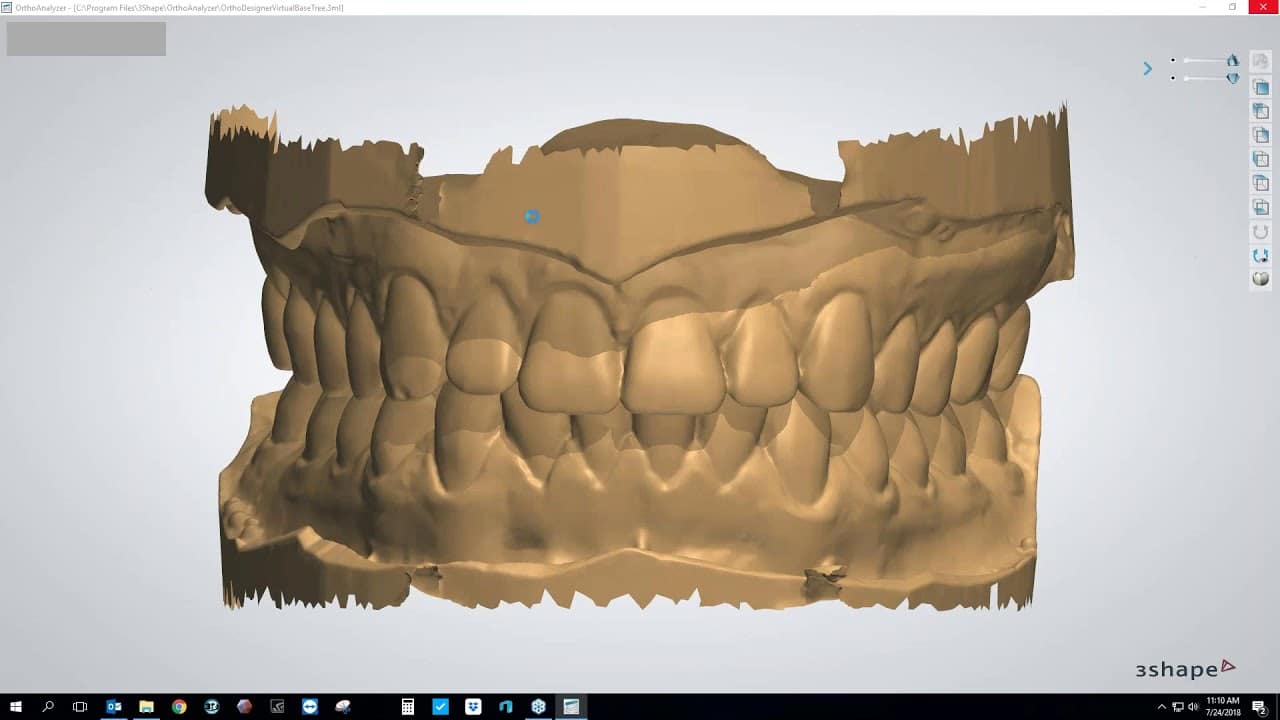Image resolution: width=1280 pixels, height=720 pixels.
Task: Open Windows taskbar search
Action: click(x=48, y=707)
